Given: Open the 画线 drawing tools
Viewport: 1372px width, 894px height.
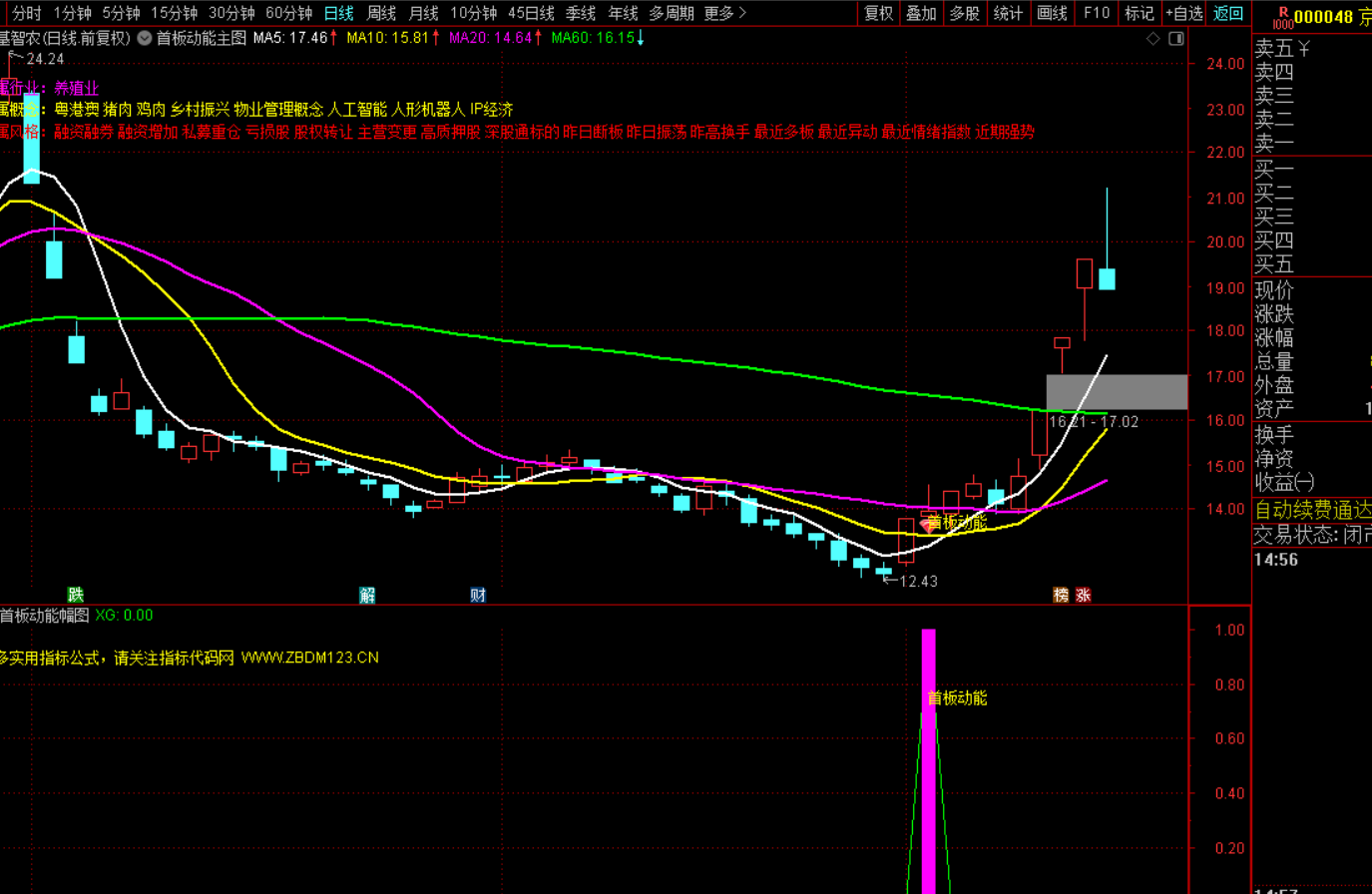Looking at the screenshot, I should [x=1052, y=13].
